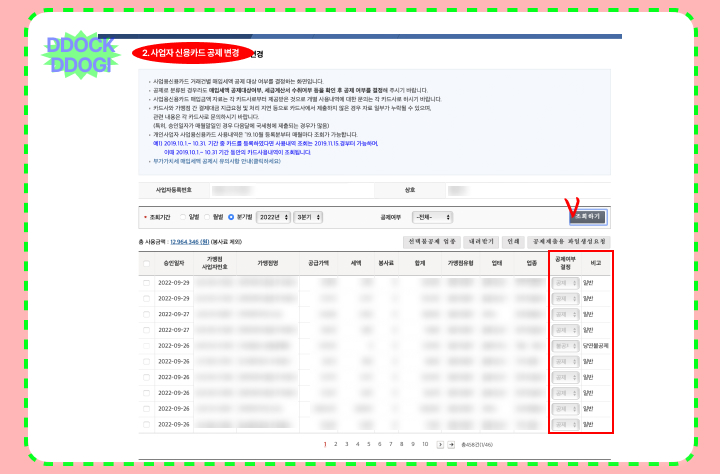Click the 공제제출용 파일생성요청 button
This screenshot has width=720, height=474.
tap(568, 242)
